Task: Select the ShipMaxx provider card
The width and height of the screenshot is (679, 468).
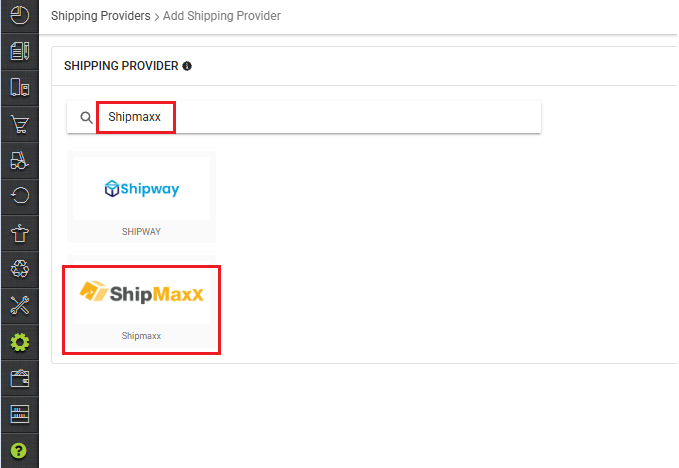Action: (141, 308)
